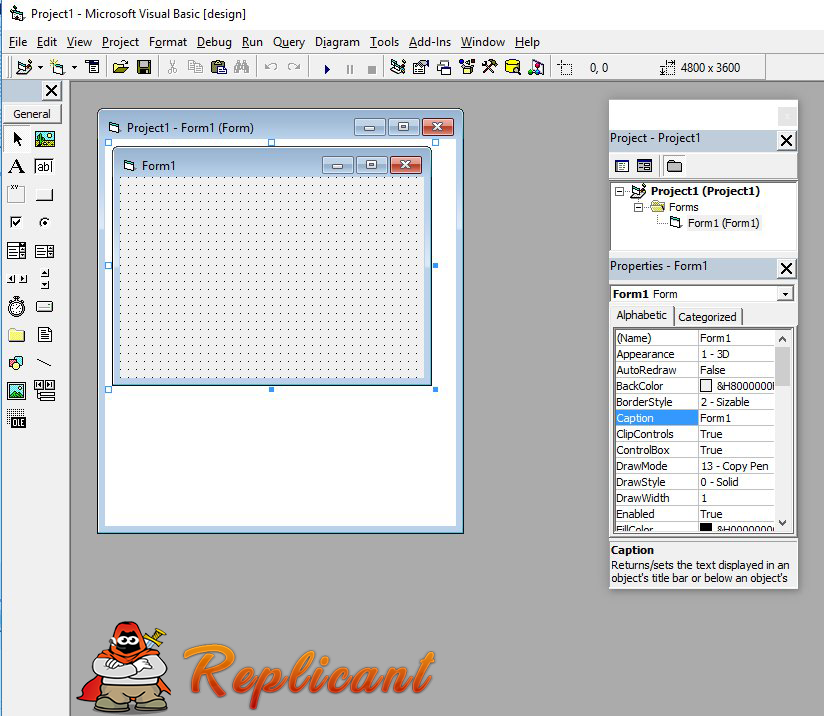Select the vertical scrollbar control tool
Image resolution: width=824 pixels, height=716 pixels.
click(x=45, y=279)
